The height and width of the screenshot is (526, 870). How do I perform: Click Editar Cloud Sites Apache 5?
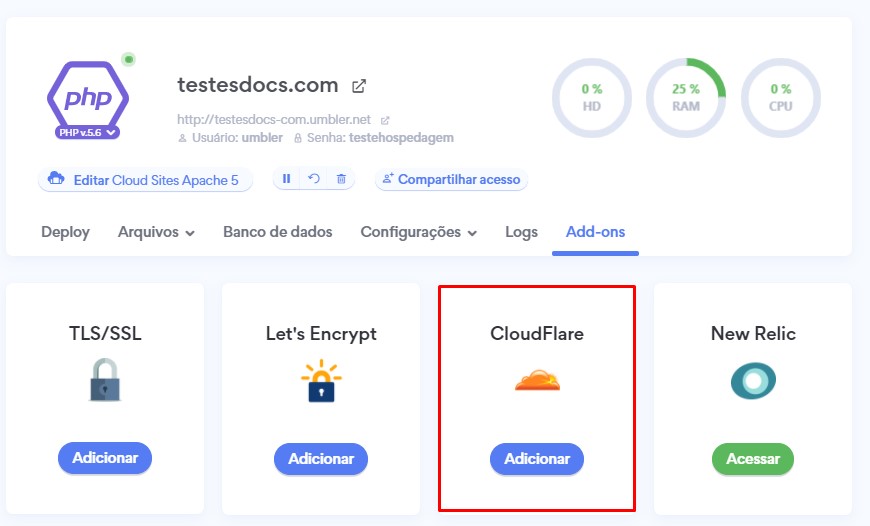click(x=145, y=180)
